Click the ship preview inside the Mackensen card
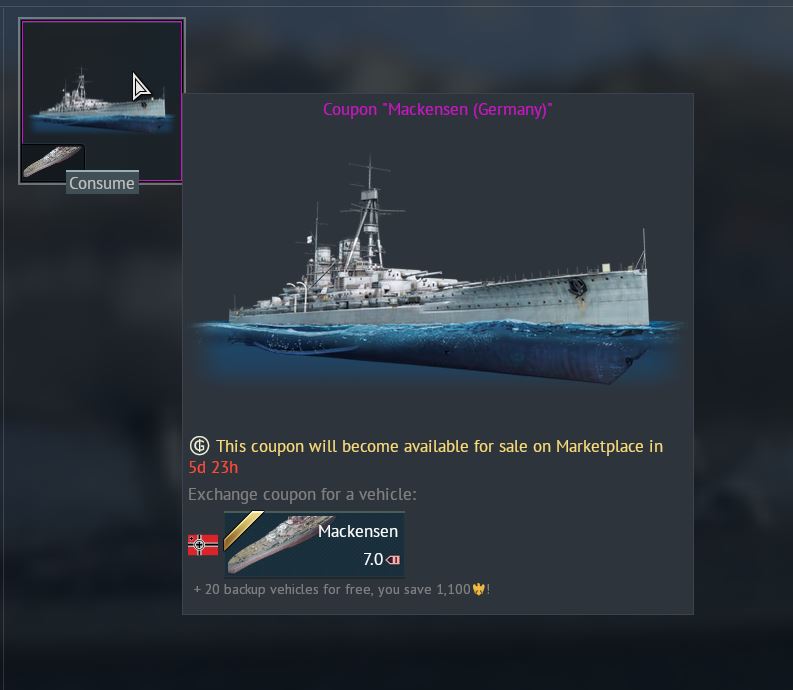This screenshot has width=793, height=690. pyautogui.click(x=278, y=544)
